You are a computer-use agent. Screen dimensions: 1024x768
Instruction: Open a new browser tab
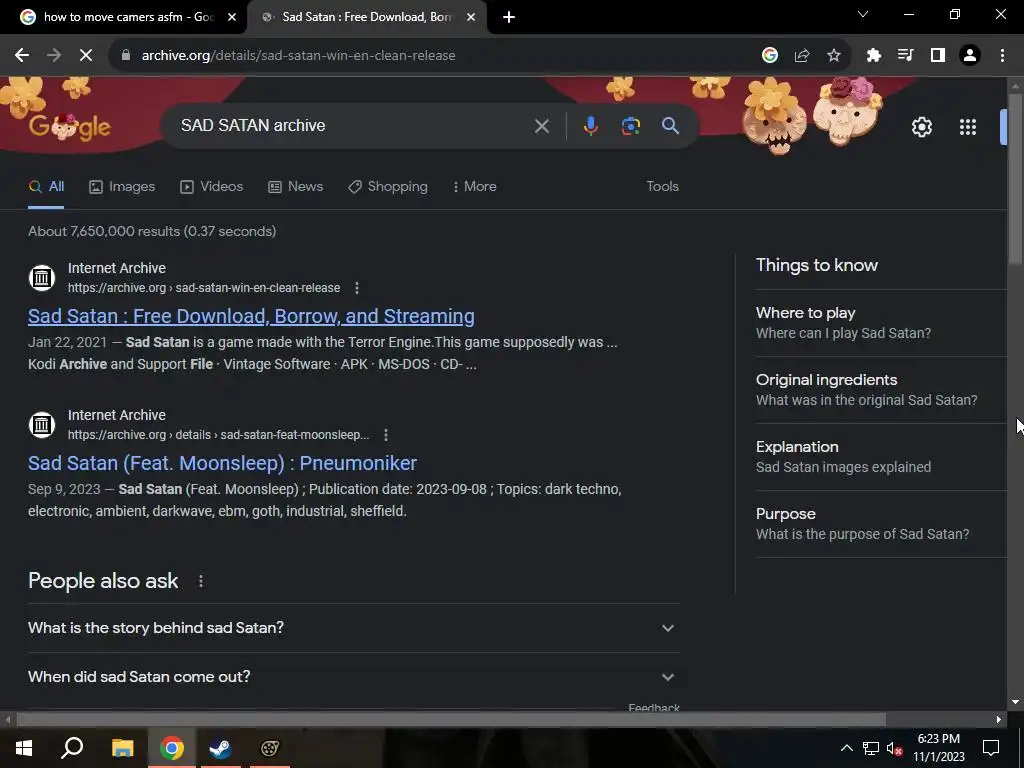(x=509, y=18)
